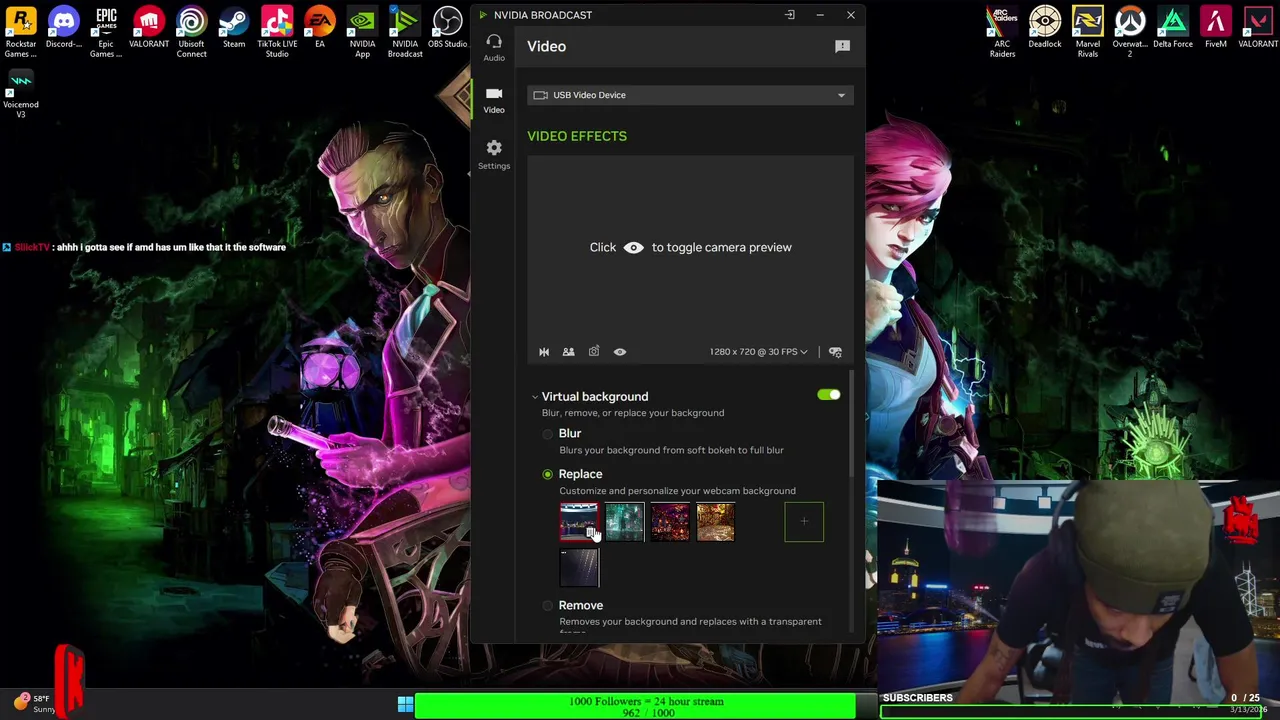1280x720 pixels.
Task: Open the Epic Games launcher shortcut
Action: point(106,32)
